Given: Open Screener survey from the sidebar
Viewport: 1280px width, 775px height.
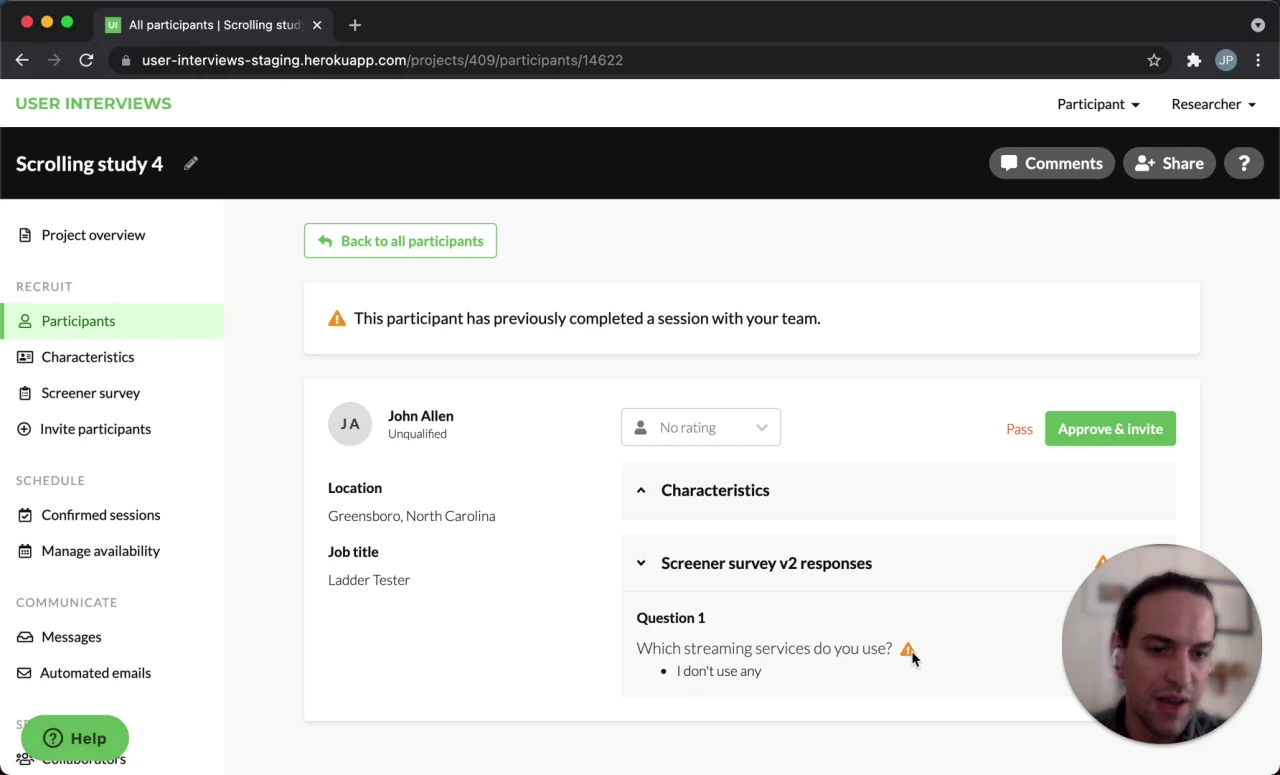Looking at the screenshot, I should 90,393.
